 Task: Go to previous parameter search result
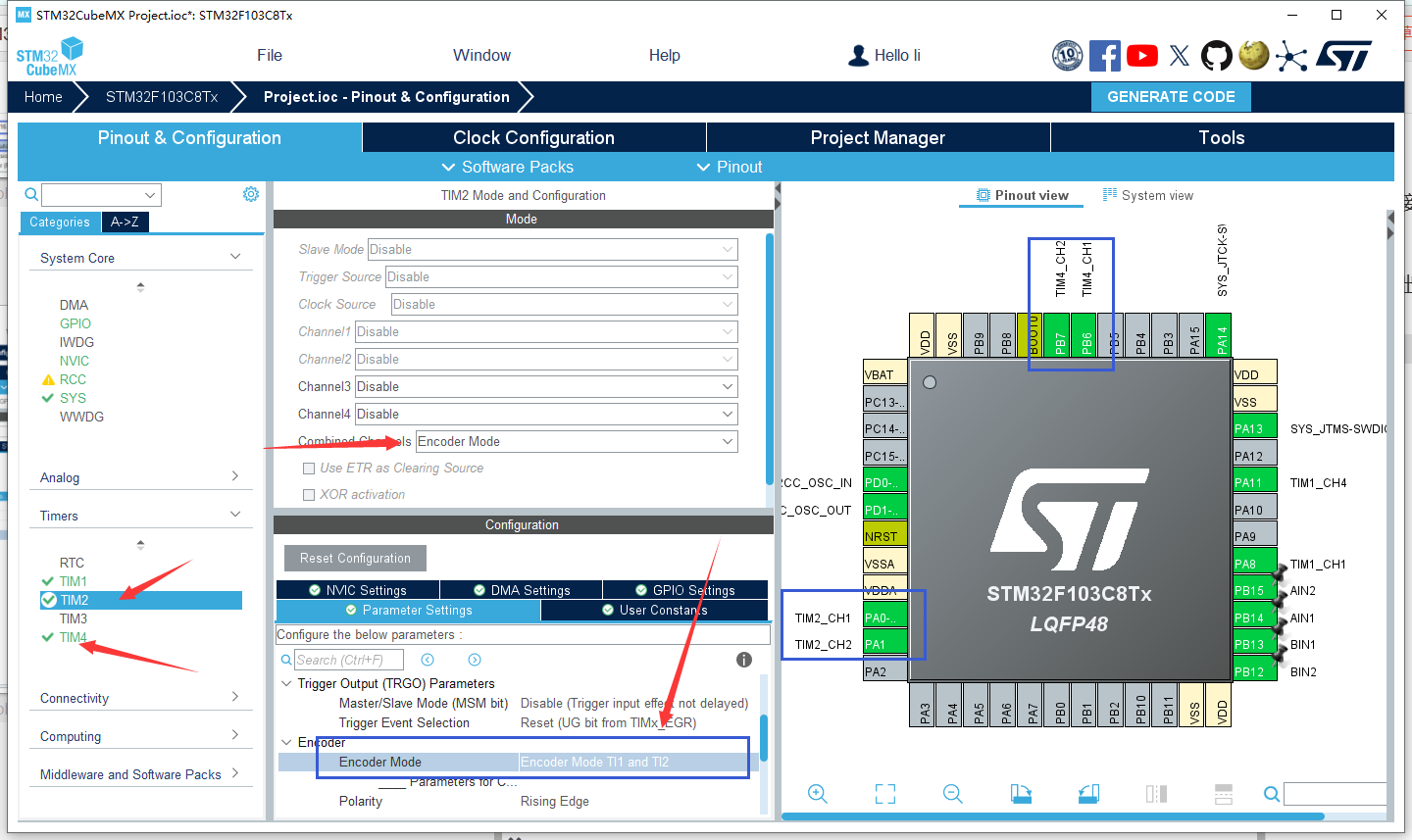(x=428, y=660)
